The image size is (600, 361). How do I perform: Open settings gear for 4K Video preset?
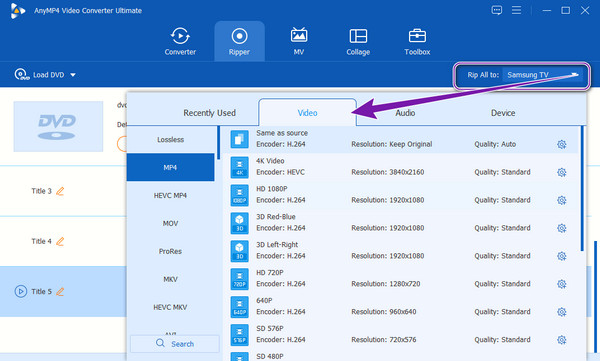coord(561,172)
